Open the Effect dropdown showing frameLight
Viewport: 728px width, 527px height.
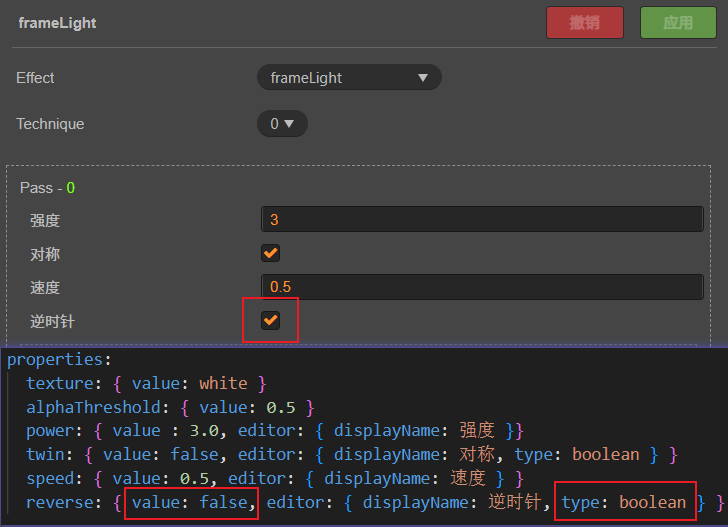[x=349, y=78]
